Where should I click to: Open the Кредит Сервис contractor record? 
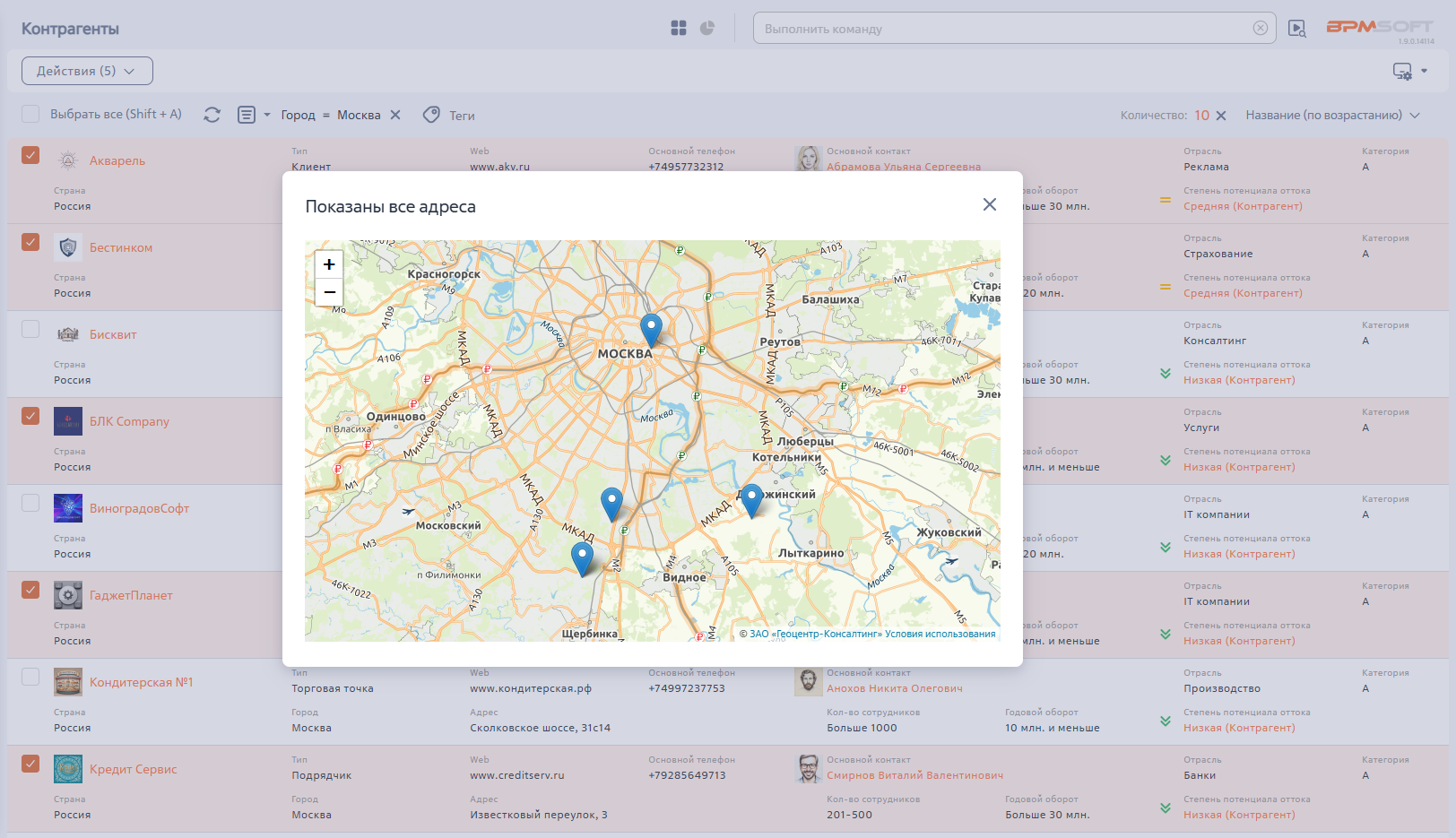point(133,769)
